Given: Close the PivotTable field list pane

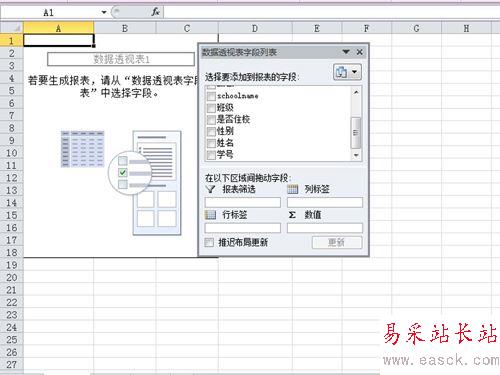Looking at the screenshot, I should 359,52.
